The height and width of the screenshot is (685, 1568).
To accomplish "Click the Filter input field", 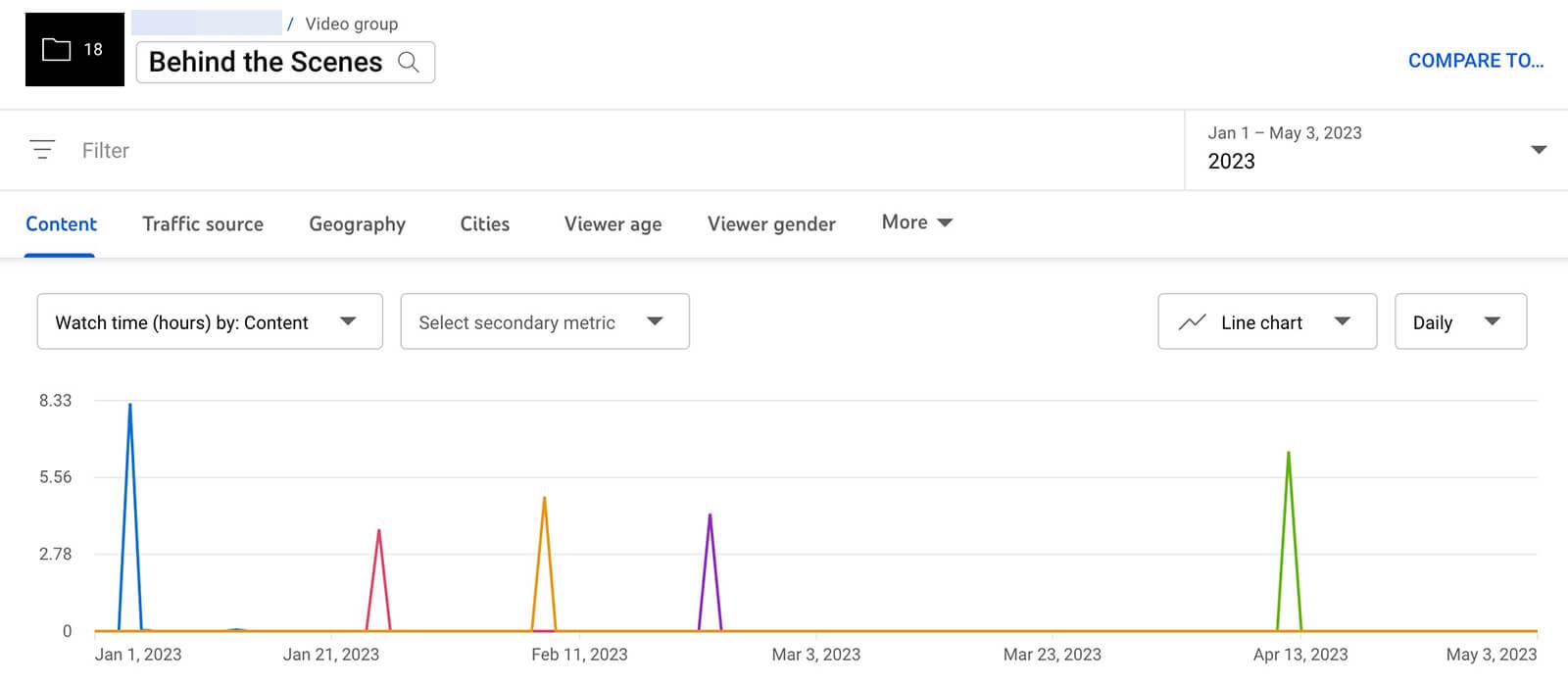I will coord(588,150).
